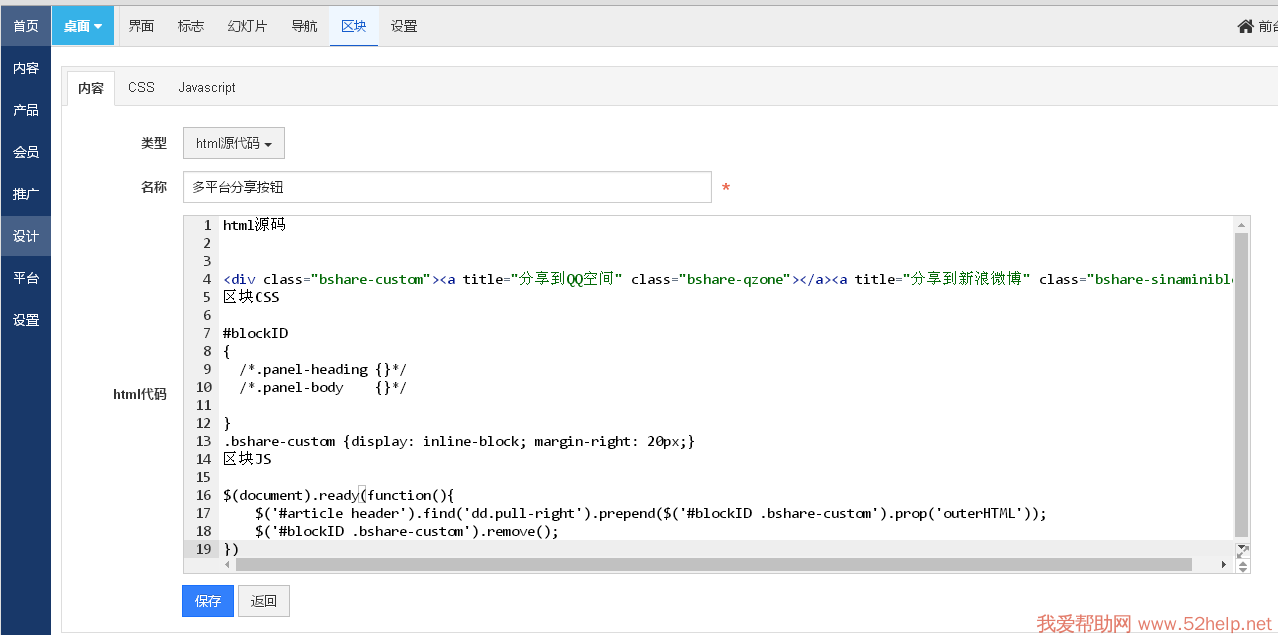Click the home icon in top-right corner
This screenshot has height=635, width=1278.
(x=1245, y=26)
